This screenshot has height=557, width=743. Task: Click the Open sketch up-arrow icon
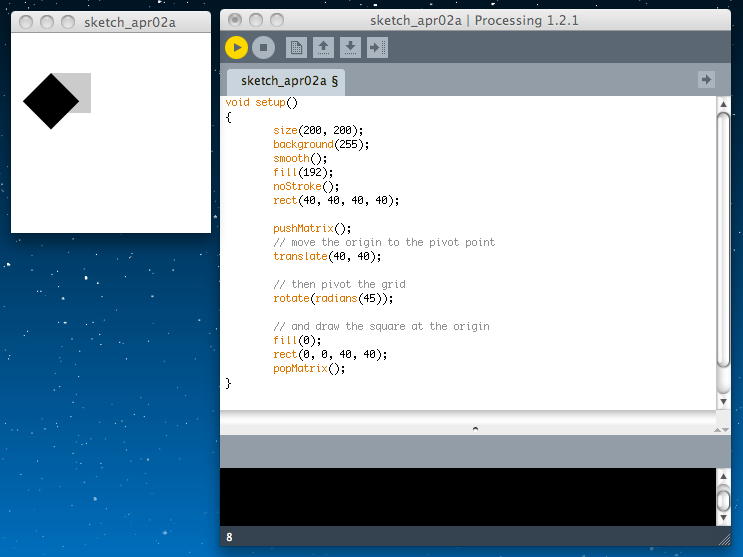tap(323, 47)
